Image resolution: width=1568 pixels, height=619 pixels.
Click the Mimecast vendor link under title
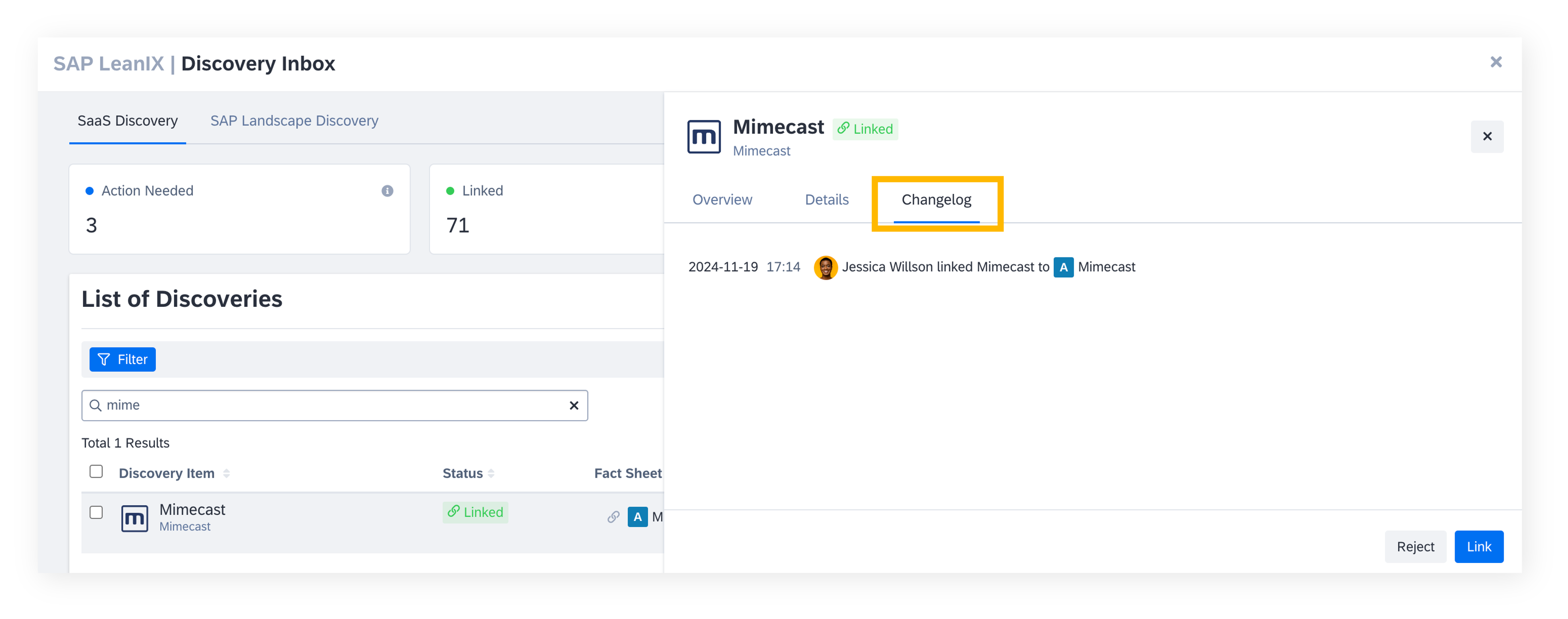[x=761, y=151]
